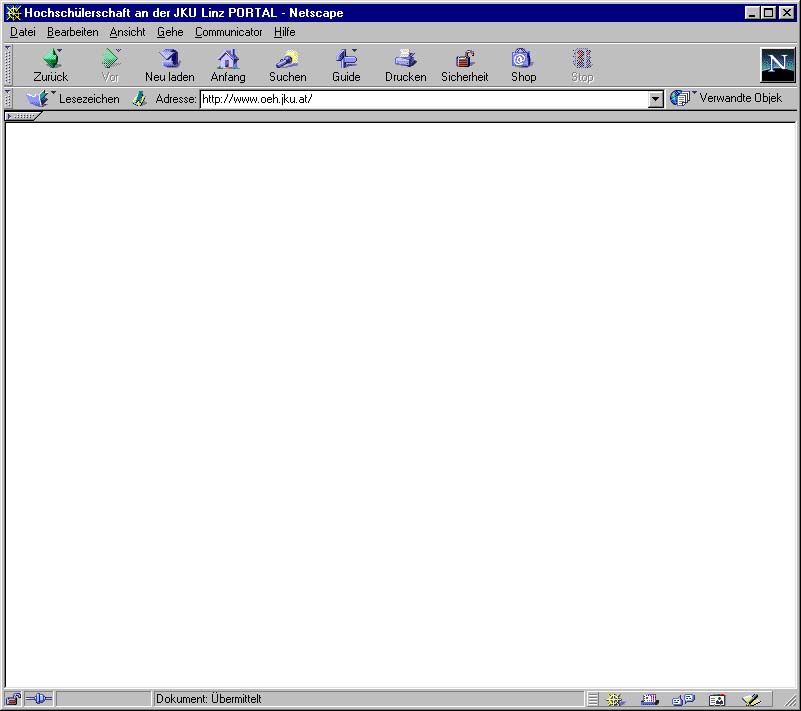
Task: Go to the home page via Anfang
Action: [x=228, y=65]
